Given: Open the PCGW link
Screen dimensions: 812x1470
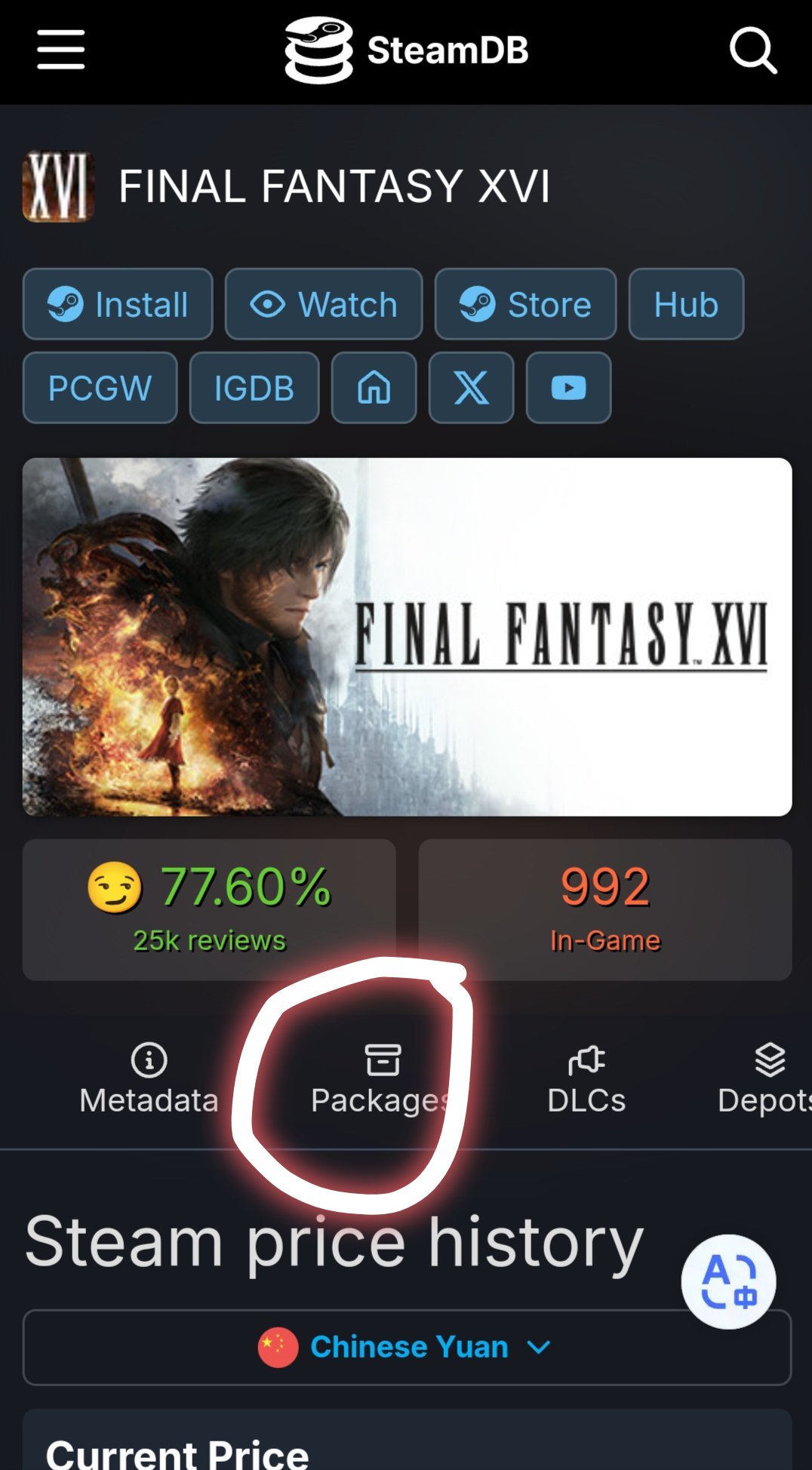Looking at the screenshot, I should 100,388.
